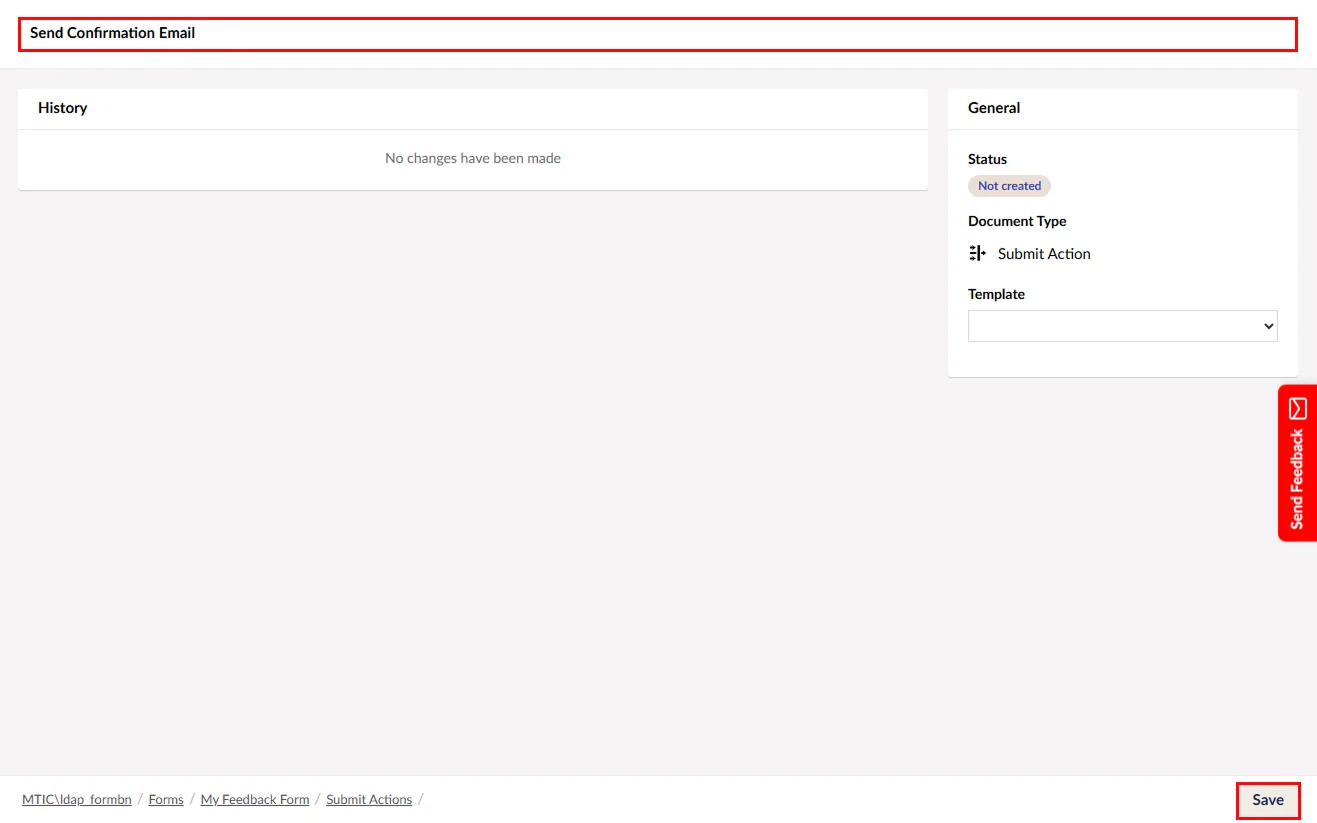This screenshot has height=823, width=1317.
Task: Navigate to My Feedback Form breadcrumb
Action: tap(255, 800)
